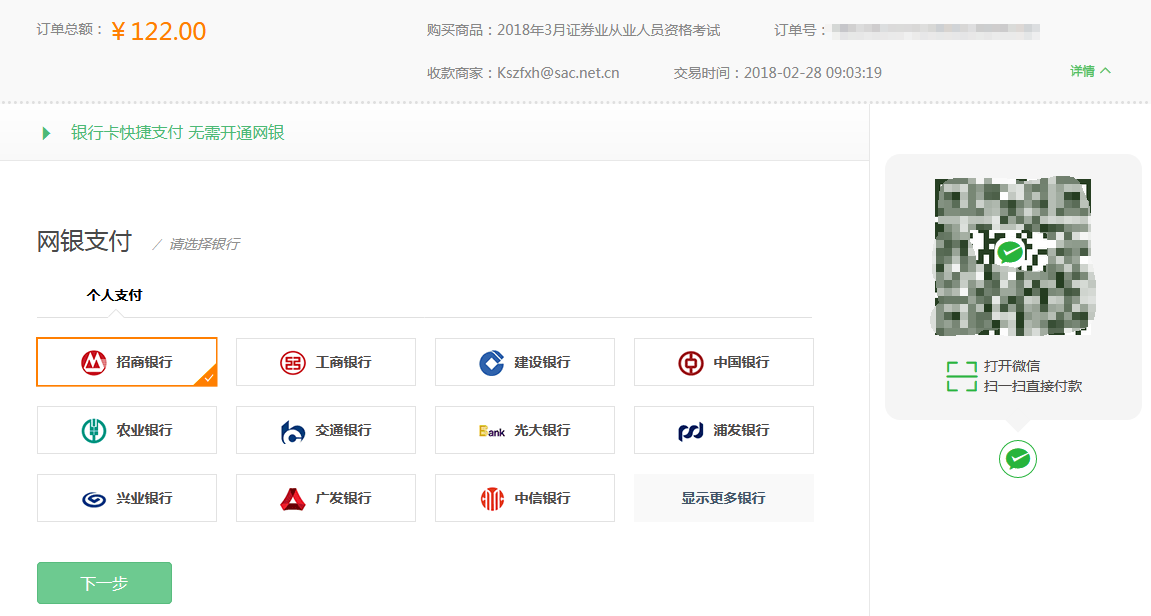
Task: Click the green WeChat icon below the QR panel
Action: click(x=1017, y=459)
